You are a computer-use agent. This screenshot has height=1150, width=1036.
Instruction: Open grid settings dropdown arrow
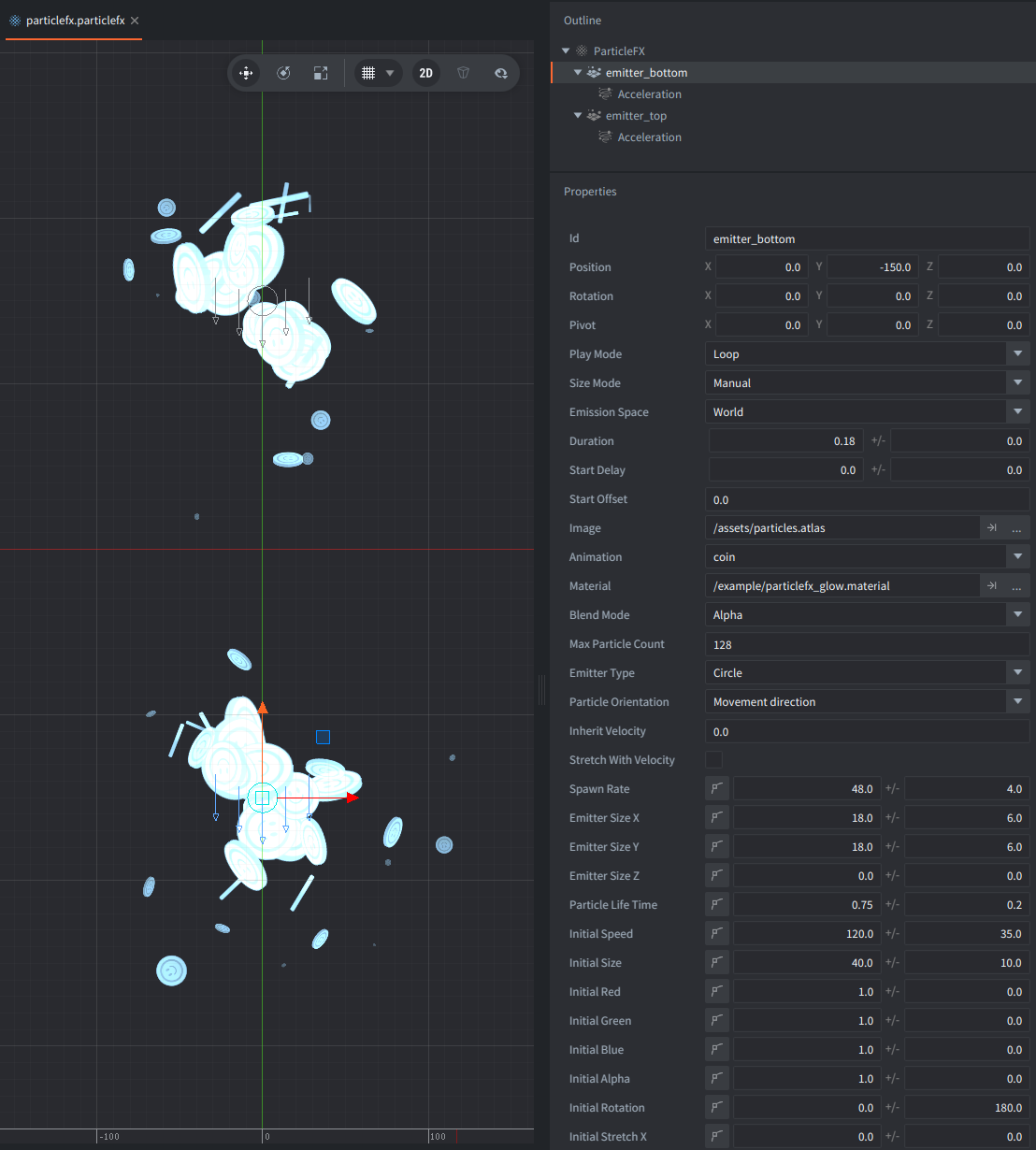(x=390, y=73)
